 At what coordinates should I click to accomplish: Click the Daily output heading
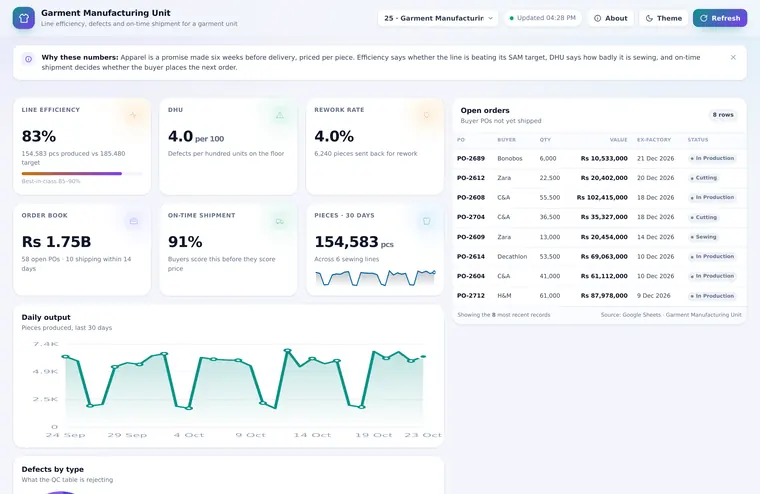point(46,318)
